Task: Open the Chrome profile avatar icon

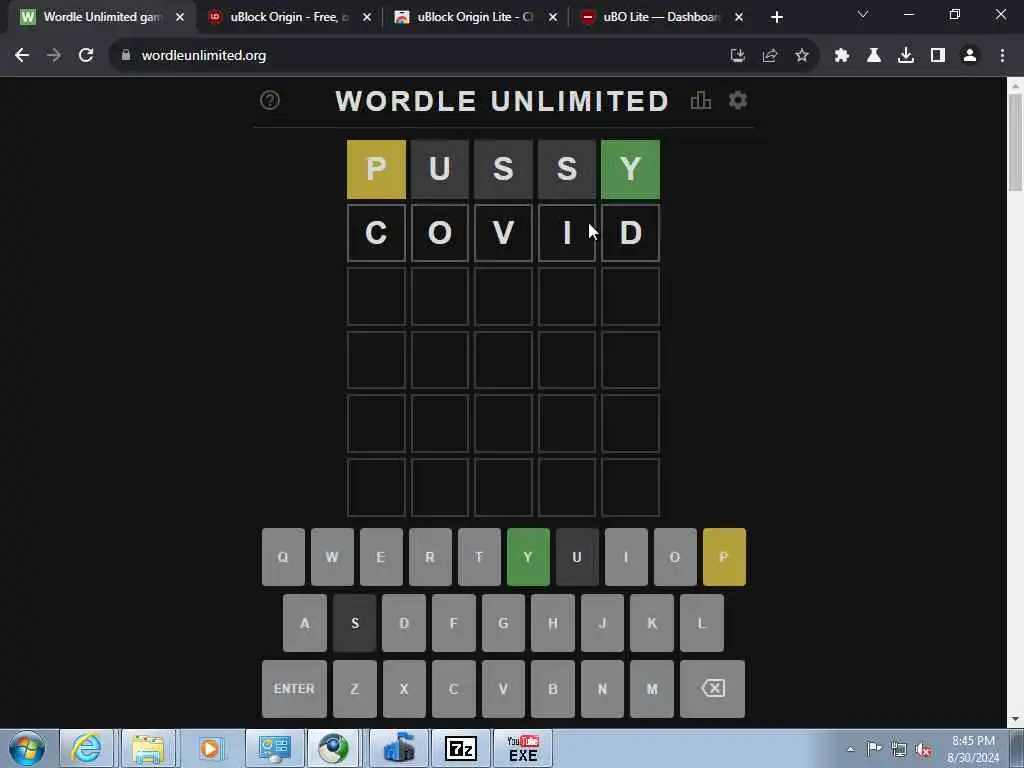Action: click(970, 56)
